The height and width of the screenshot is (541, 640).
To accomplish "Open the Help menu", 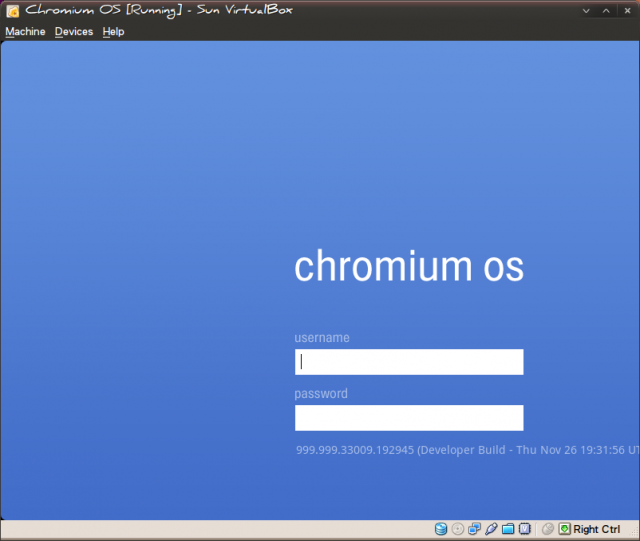I will (x=113, y=32).
